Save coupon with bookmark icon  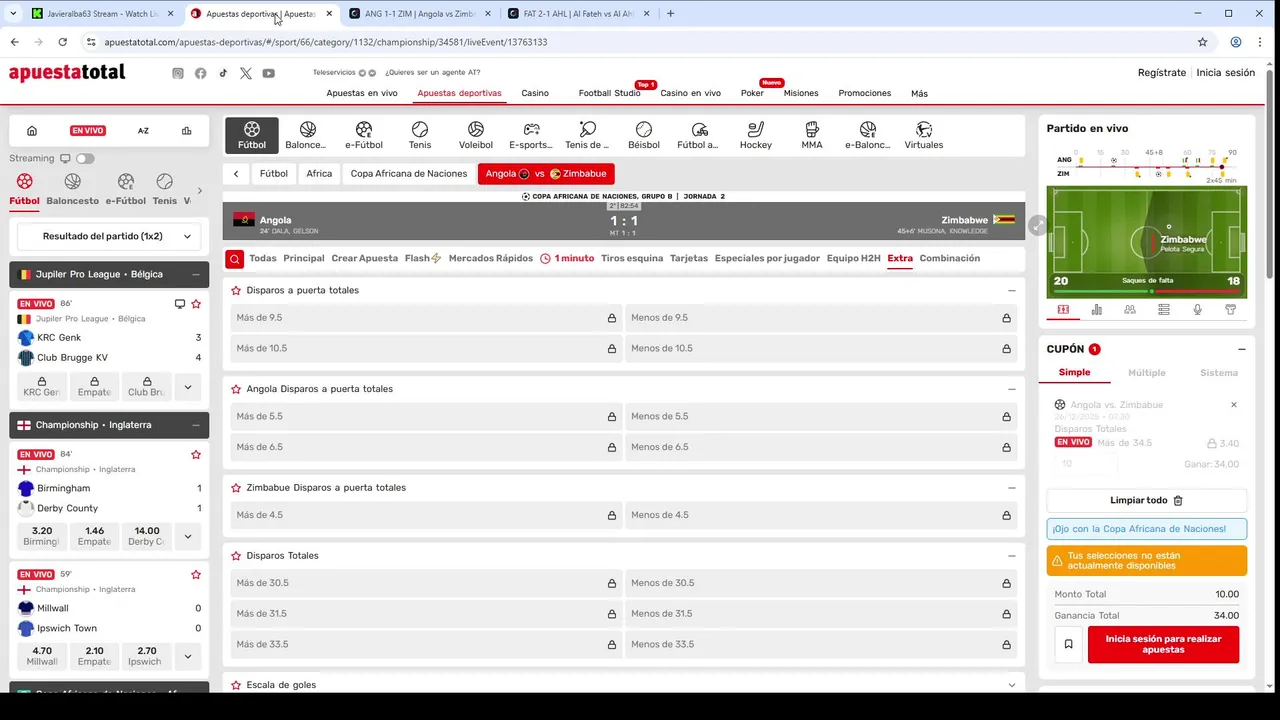pos(1068,645)
